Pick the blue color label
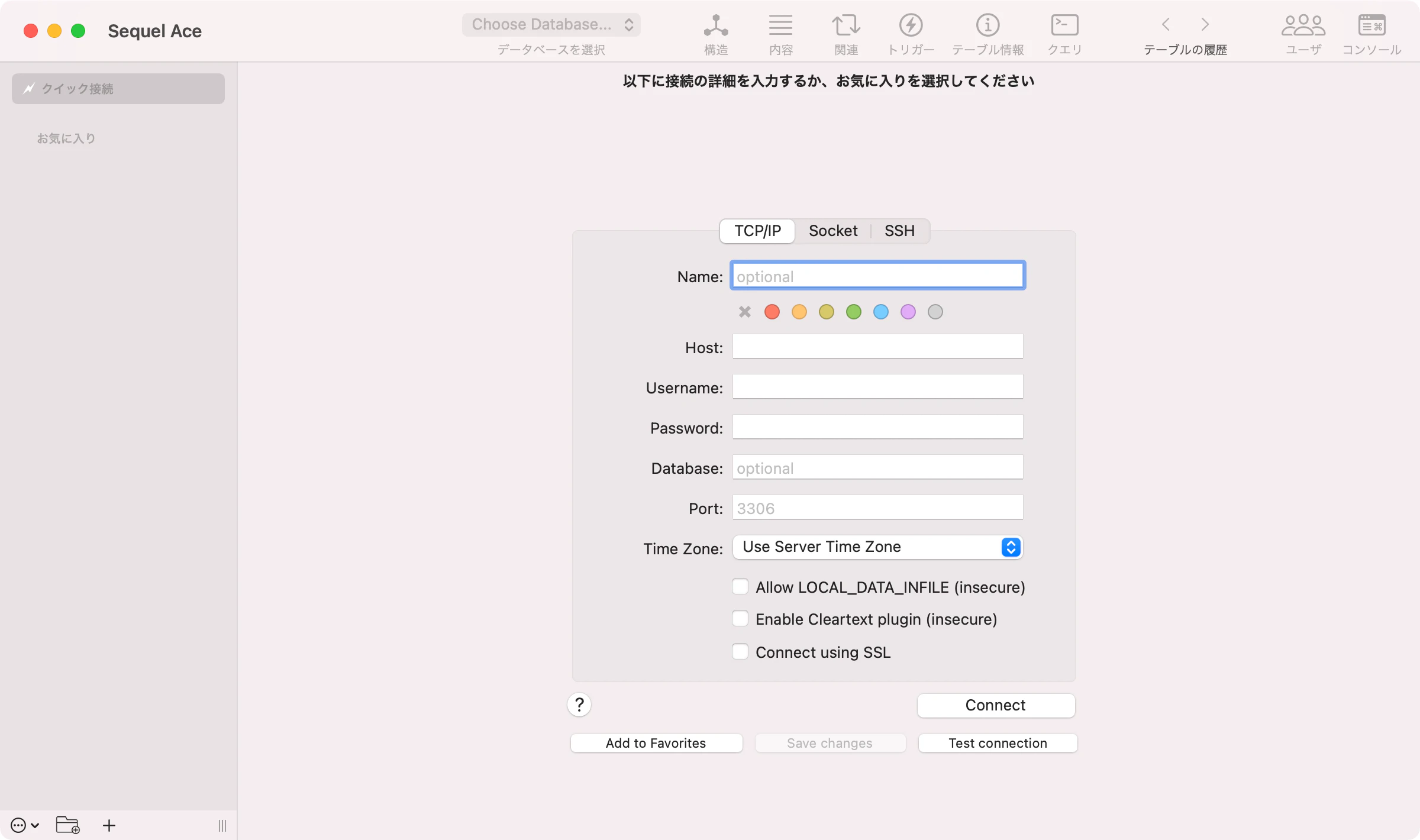The width and height of the screenshot is (1420, 840). pyautogui.click(x=881, y=312)
